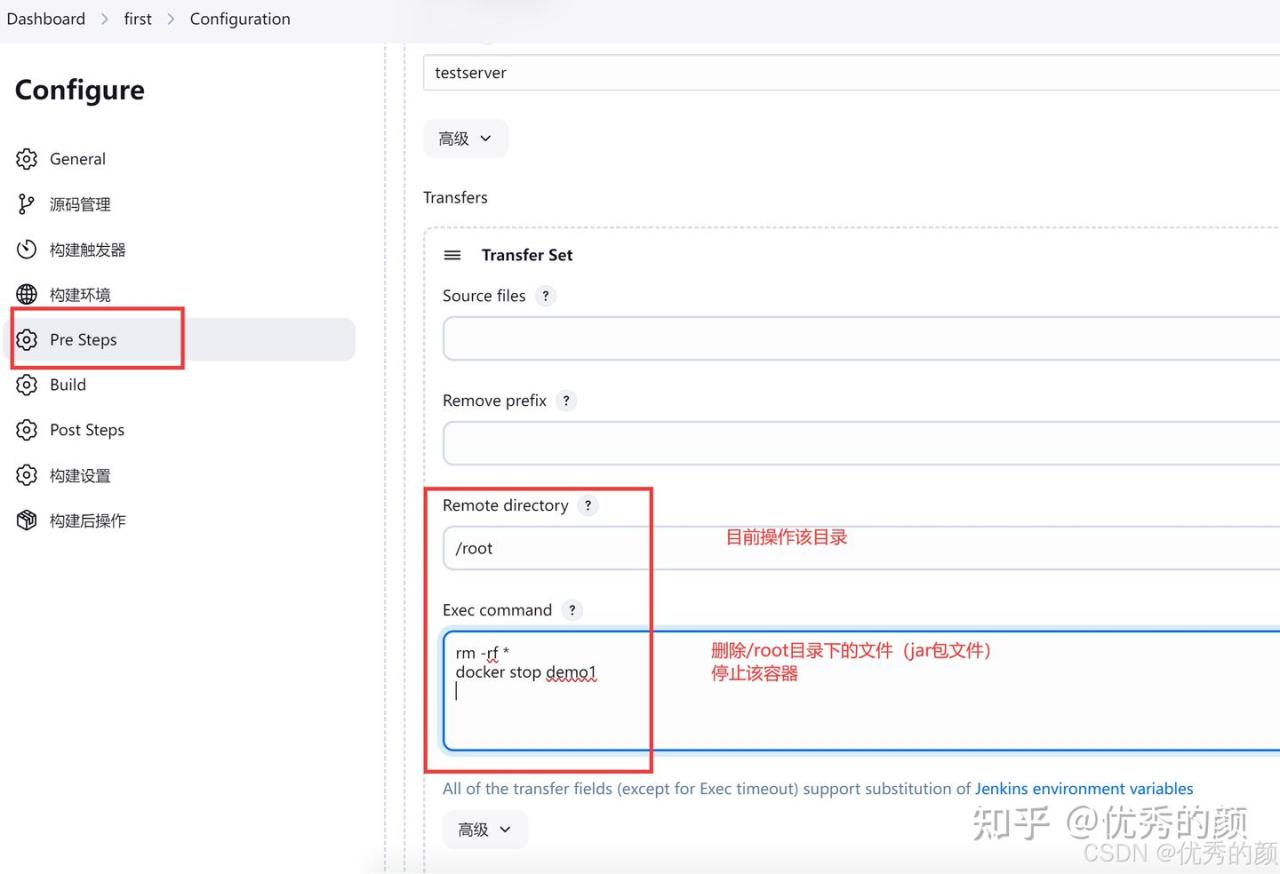Click the build triggers clock icon
This screenshot has width=1280, height=874.
click(27, 249)
